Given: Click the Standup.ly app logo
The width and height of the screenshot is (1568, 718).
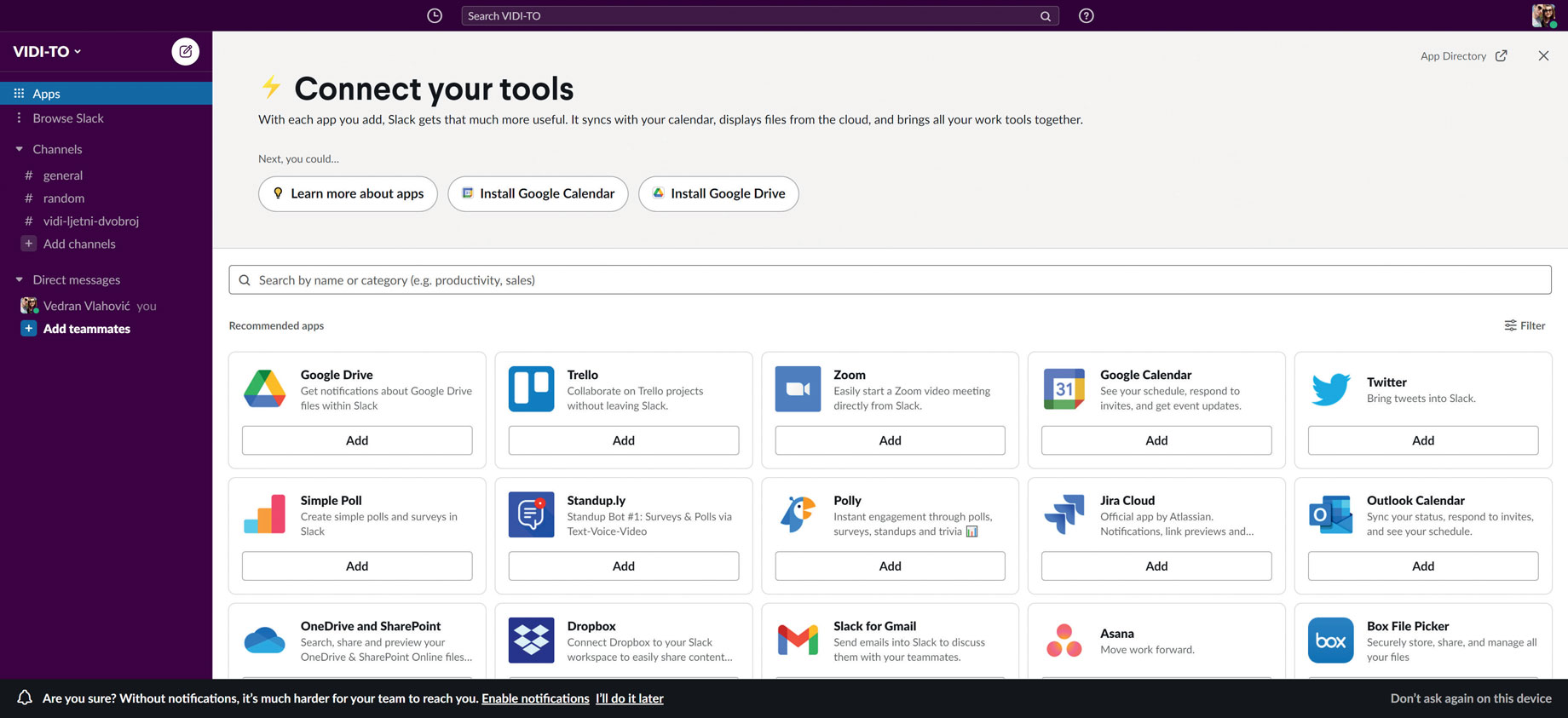Looking at the screenshot, I should (531, 514).
